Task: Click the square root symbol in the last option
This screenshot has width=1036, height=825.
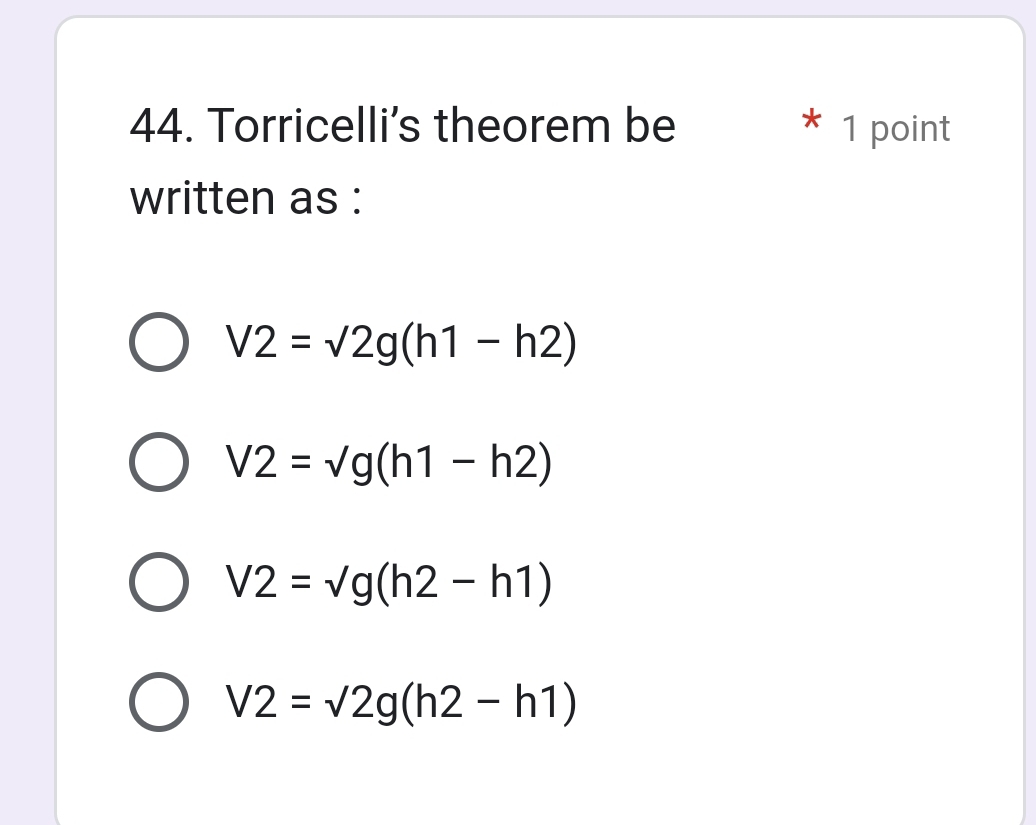Action: coord(329,703)
